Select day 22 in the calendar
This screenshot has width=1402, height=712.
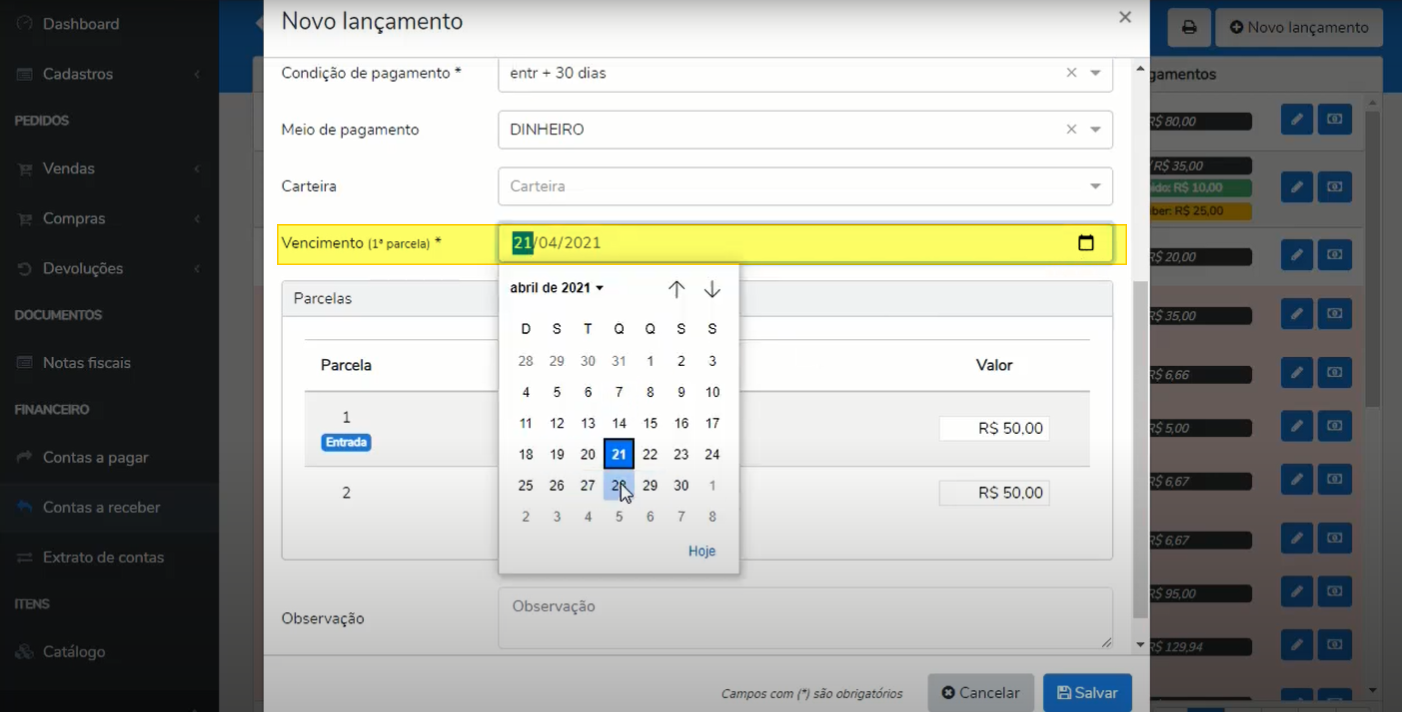click(x=650, y=454)
